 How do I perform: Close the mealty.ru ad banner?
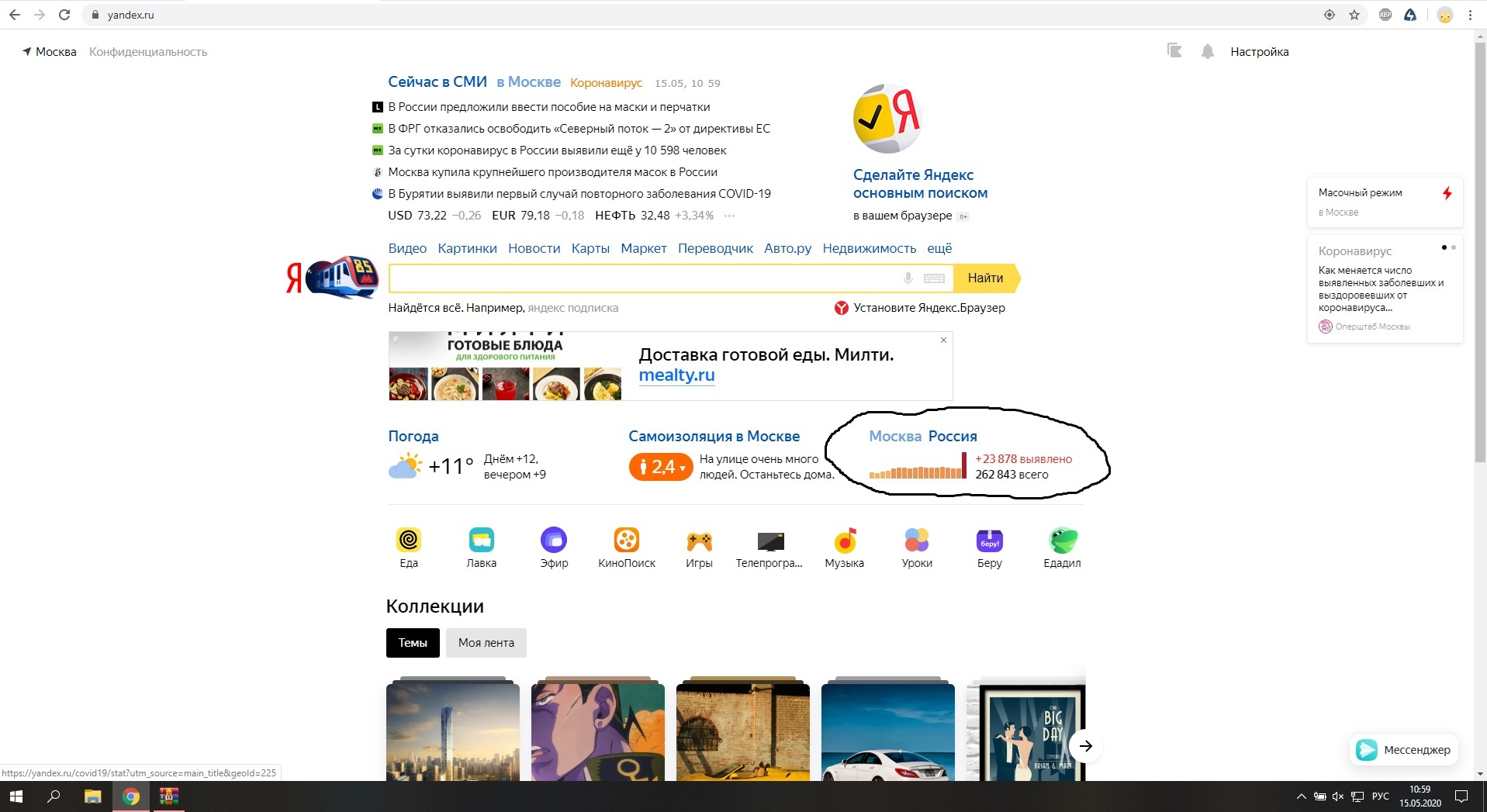(x=943, y=340)
